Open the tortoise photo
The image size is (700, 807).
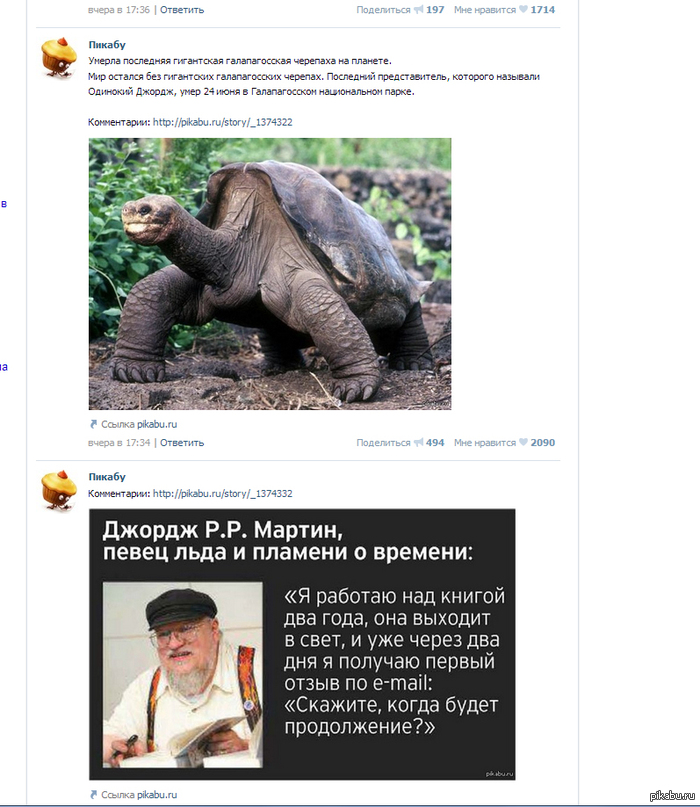click(x=270, y=274)
